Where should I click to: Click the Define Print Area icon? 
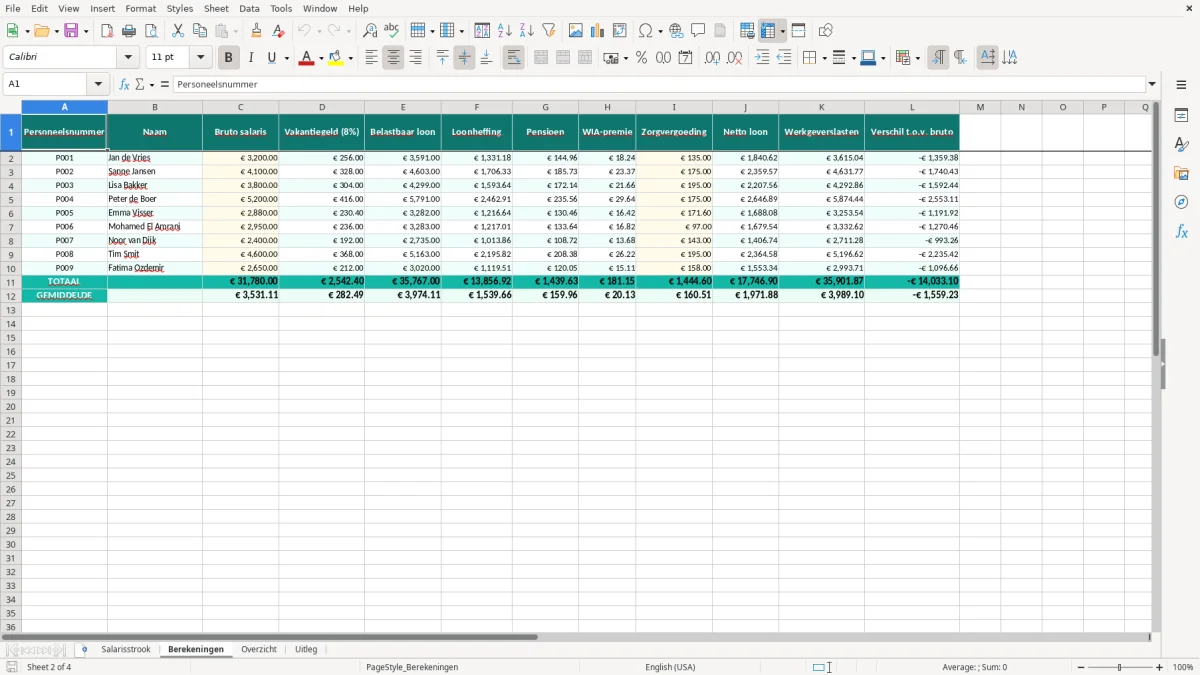747,31
